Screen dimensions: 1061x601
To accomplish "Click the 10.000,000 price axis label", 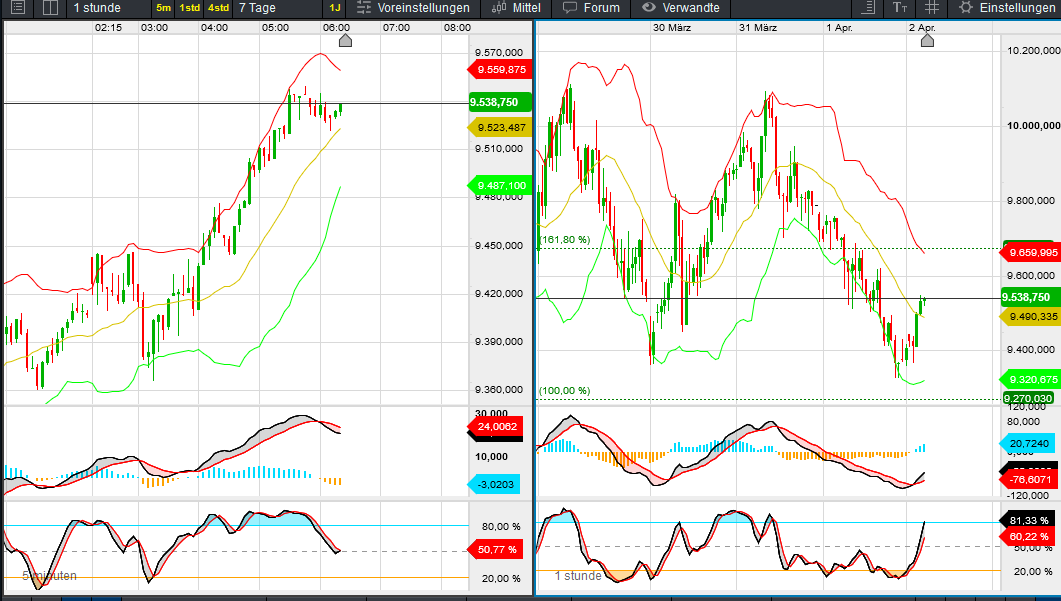I will [x=1033, y=125].
